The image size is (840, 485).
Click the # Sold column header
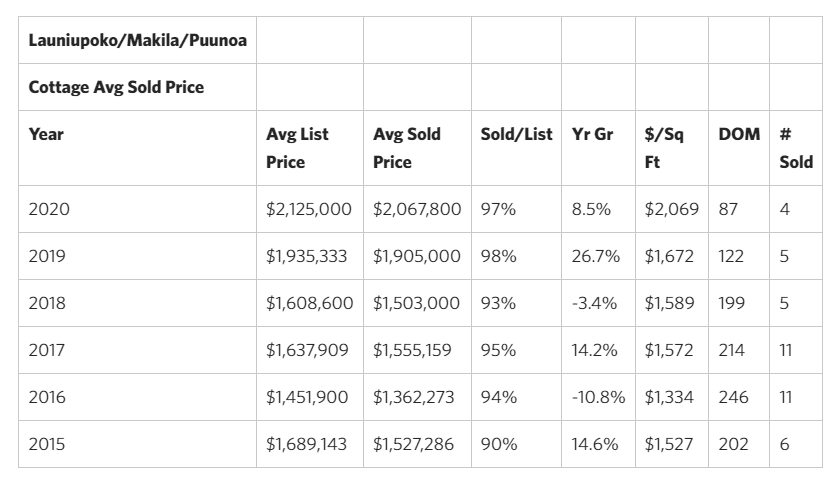coord(795,147)
